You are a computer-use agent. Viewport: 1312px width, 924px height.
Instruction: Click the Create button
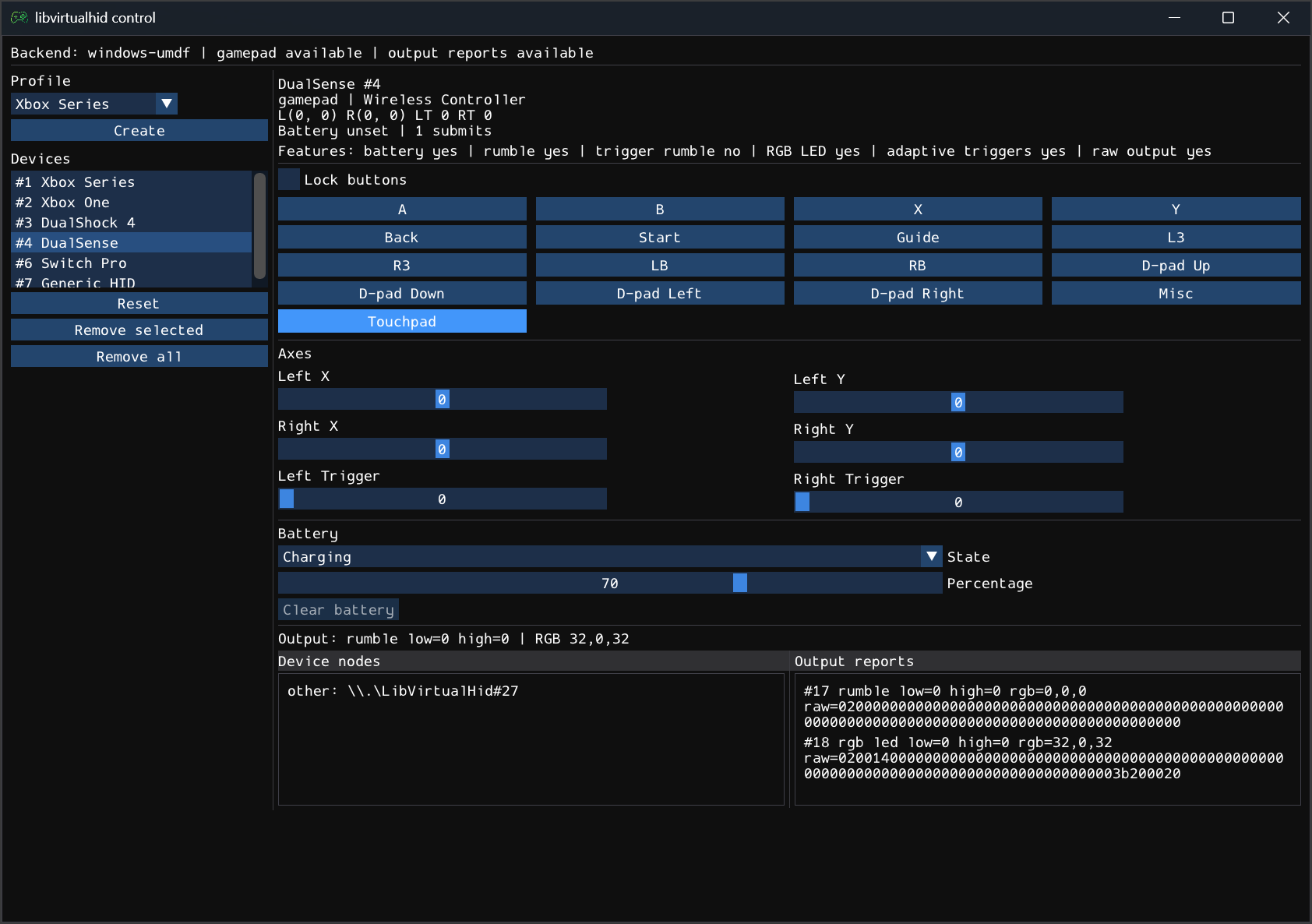tap(139, 130)
